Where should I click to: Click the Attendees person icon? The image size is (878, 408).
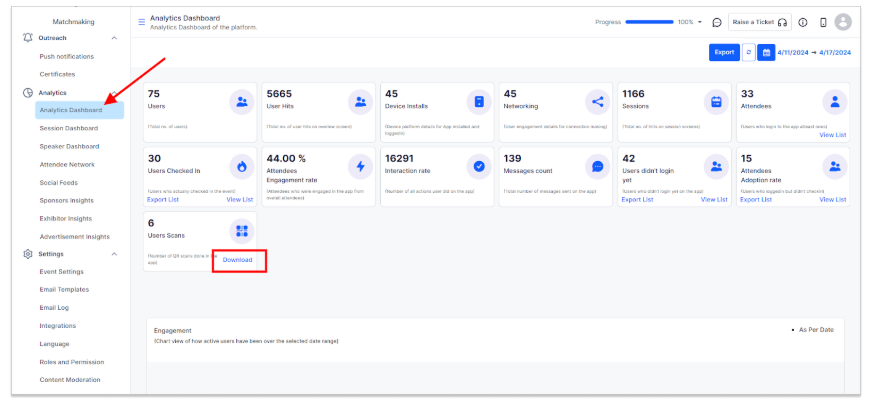pyautogui.click(x=835, y=102)
